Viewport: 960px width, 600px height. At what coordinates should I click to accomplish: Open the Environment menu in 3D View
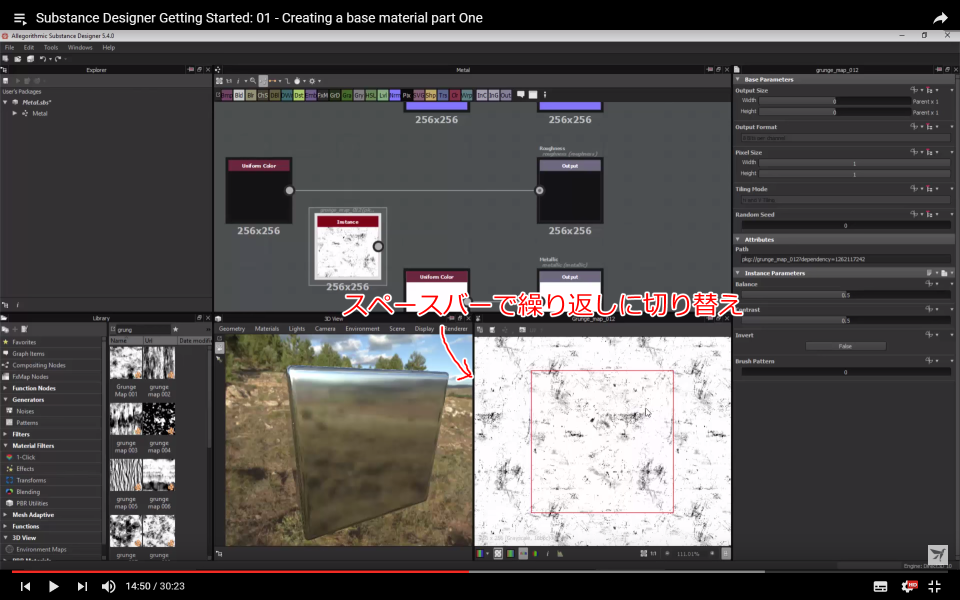click(362, 329)
